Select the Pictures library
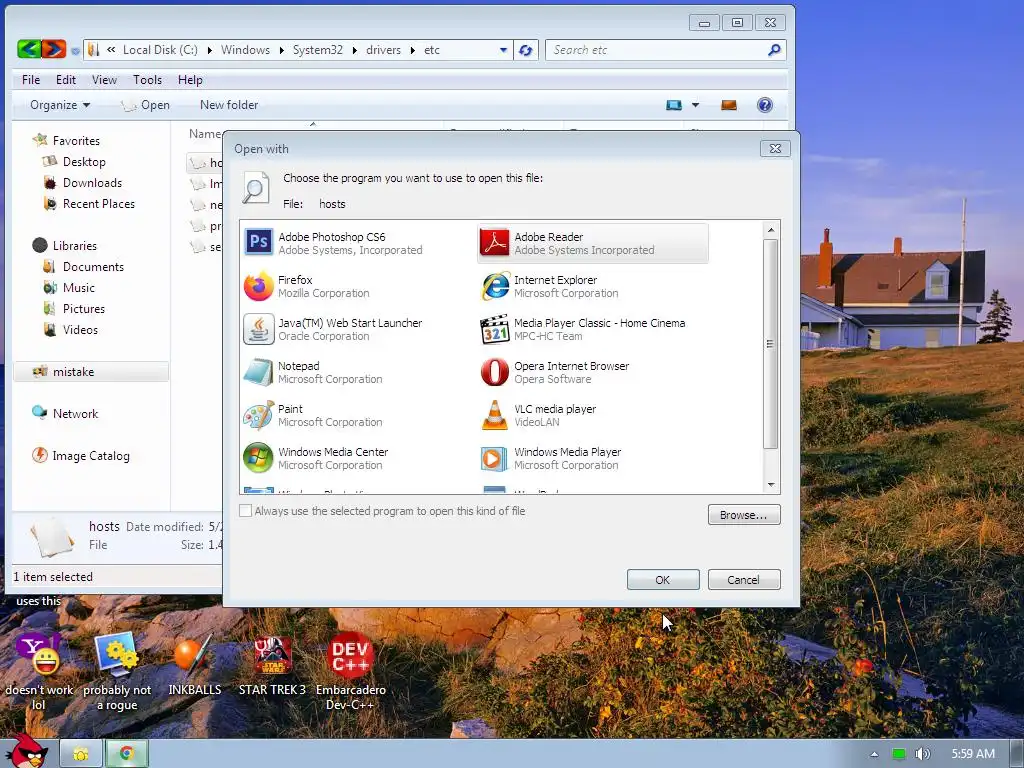Viewport: 1024px width, 768px height. (84, 308)
